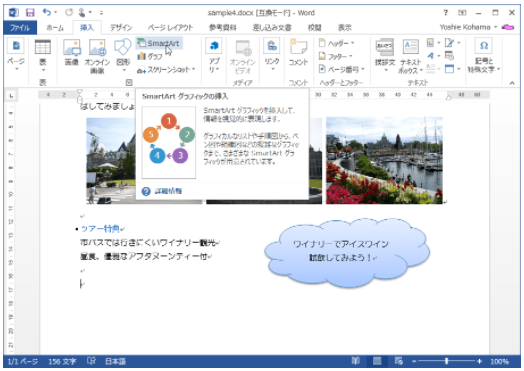
Task: Click the zoom out minus button
Action: click(x=414, y=361)
